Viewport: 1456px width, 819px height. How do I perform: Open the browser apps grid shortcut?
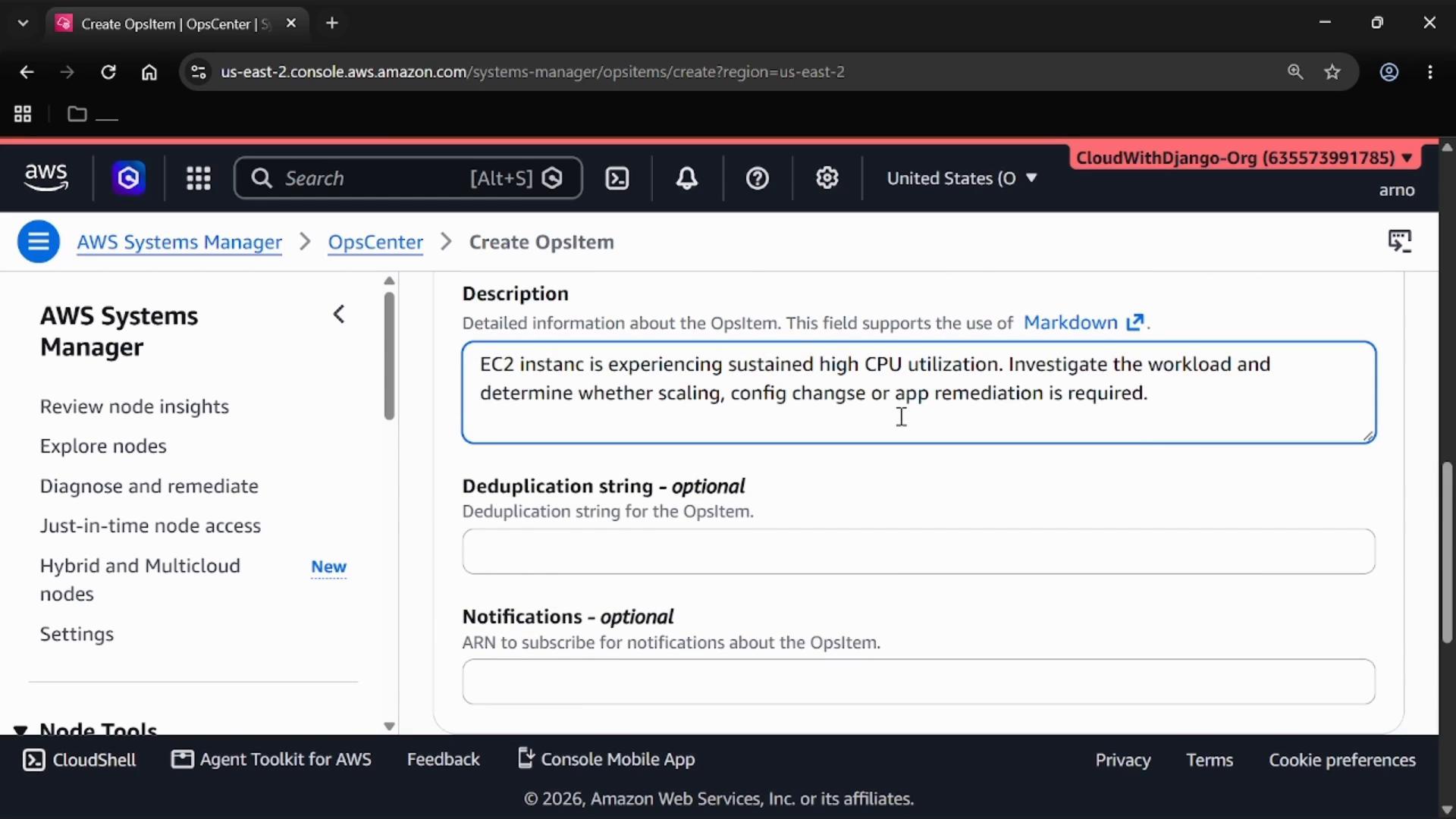tap(23, 114)
